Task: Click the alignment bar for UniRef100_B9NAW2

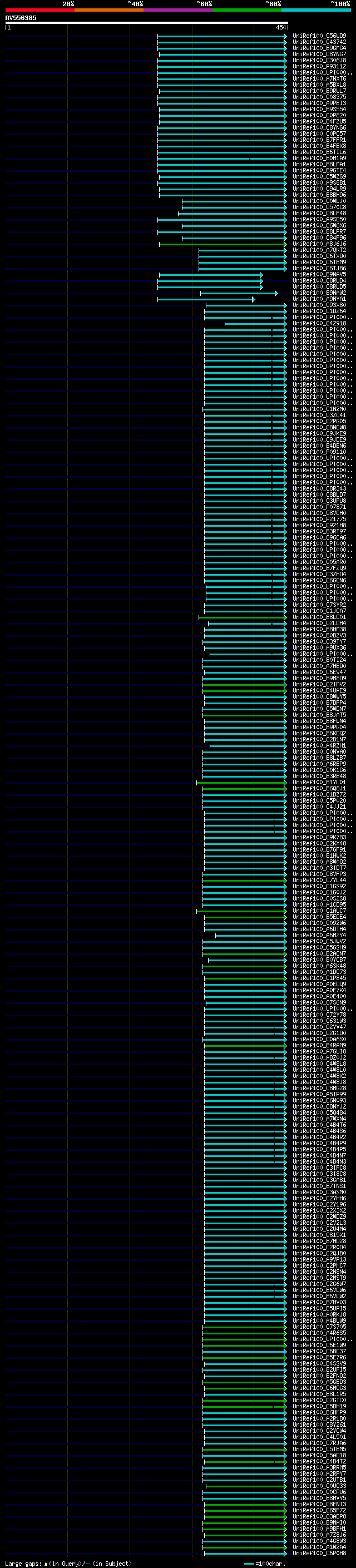Action: (x=238, y=293)
